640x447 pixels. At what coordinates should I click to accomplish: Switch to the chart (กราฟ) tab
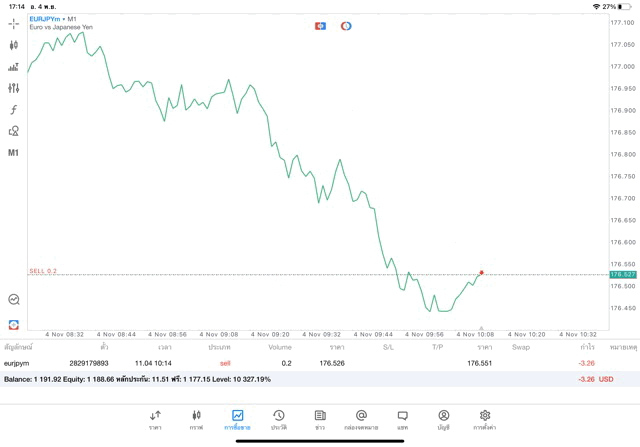click(x=196, y=419)
